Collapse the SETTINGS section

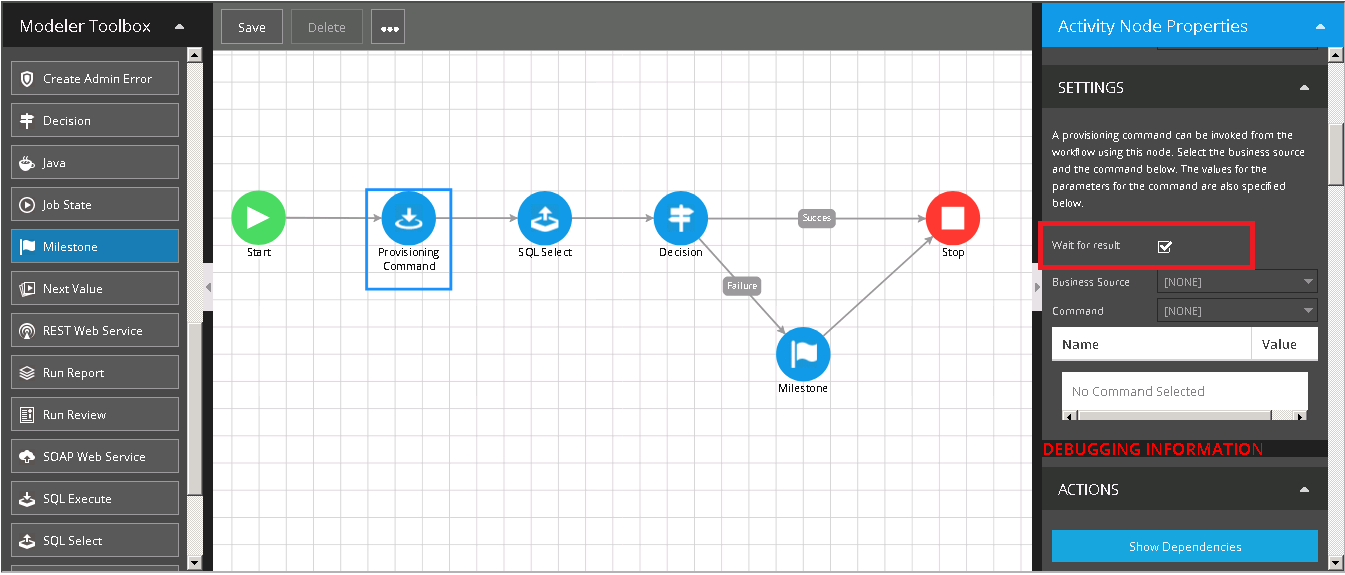pos(1304,88)
